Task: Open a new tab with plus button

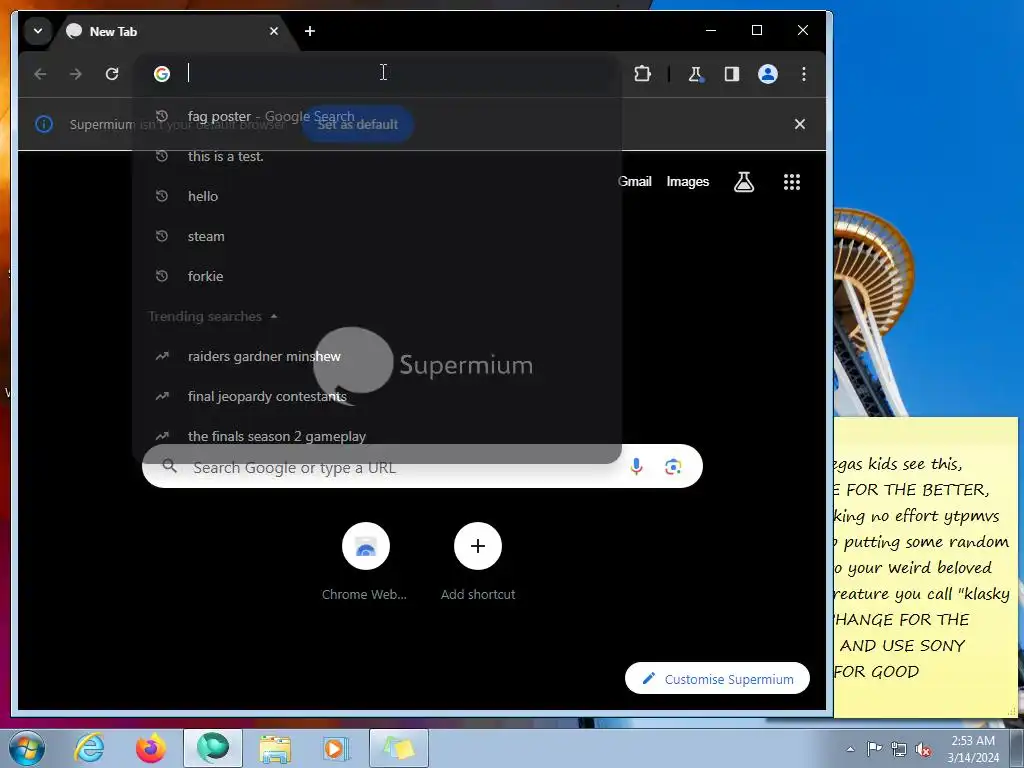Action: (310, 31)
